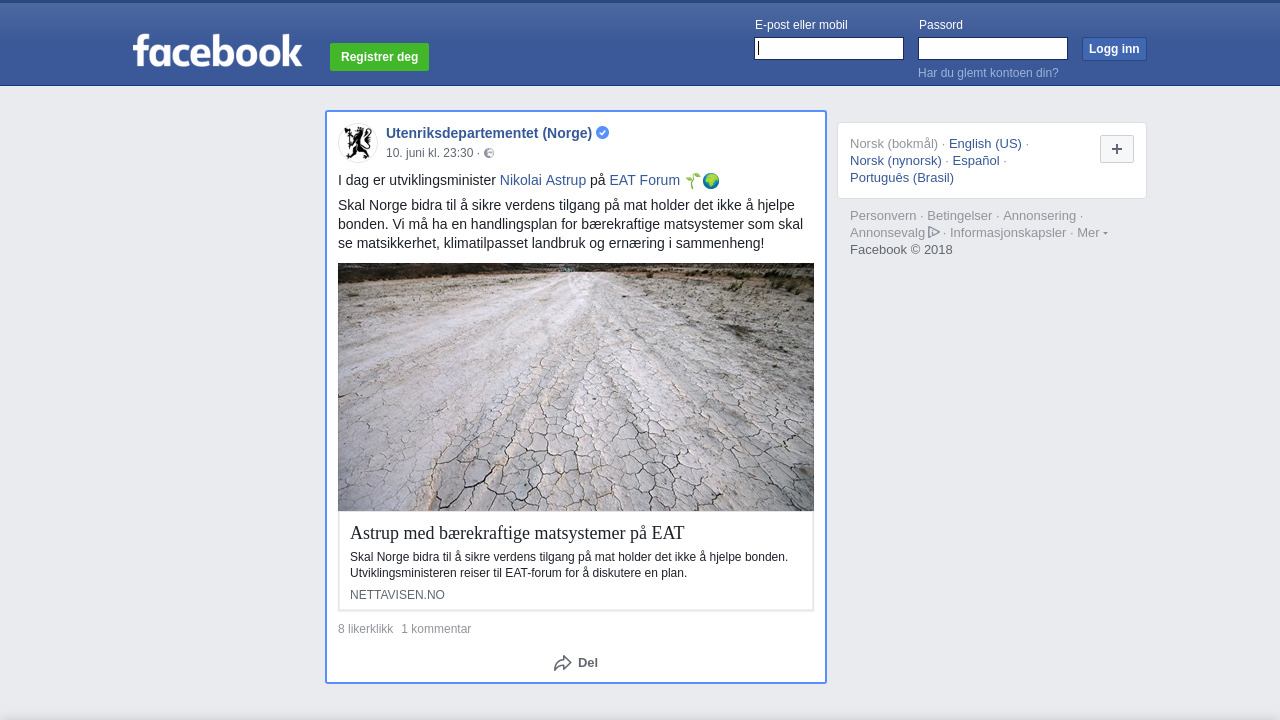Switch language to Norsk (nynorsk)
1280x720 pixels.
pyautogui.click(x=896, y=161)
